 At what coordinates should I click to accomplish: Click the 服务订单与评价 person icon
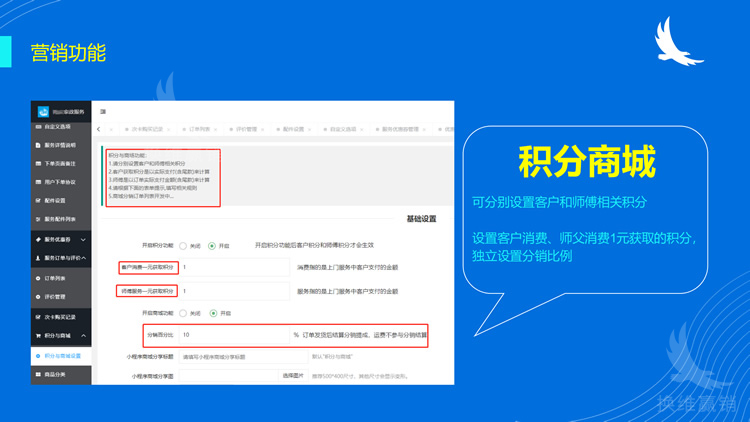(x=38, y=258)
